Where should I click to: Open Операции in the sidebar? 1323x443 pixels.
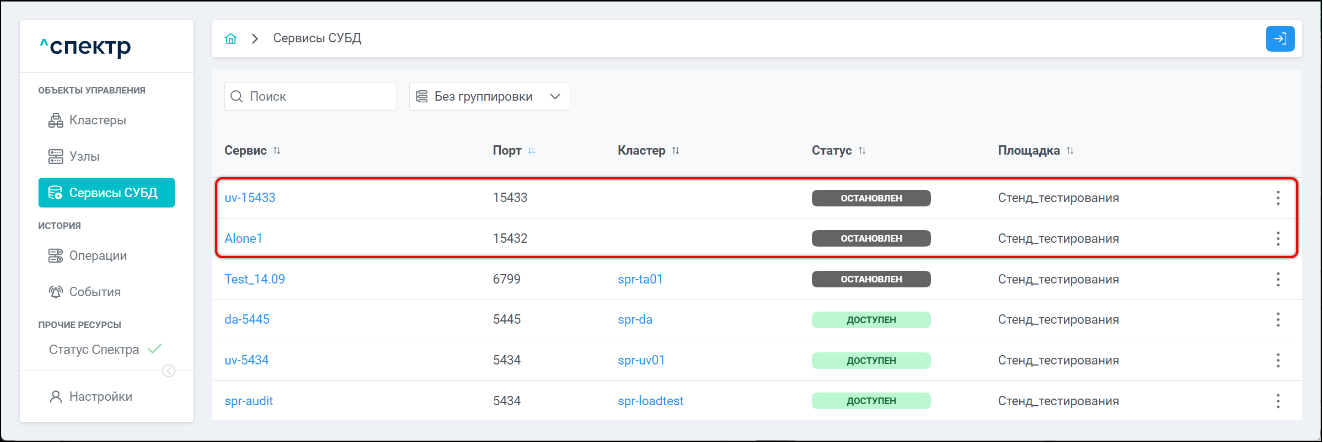coord(97,256)
